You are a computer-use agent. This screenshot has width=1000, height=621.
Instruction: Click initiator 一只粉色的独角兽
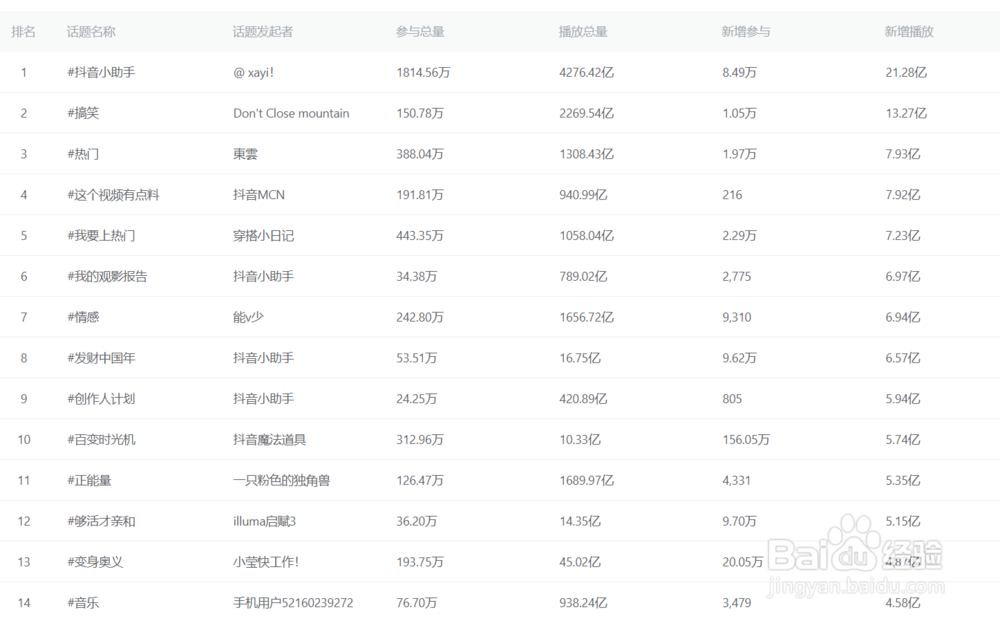pyautogui.click(x=282, y=481)
